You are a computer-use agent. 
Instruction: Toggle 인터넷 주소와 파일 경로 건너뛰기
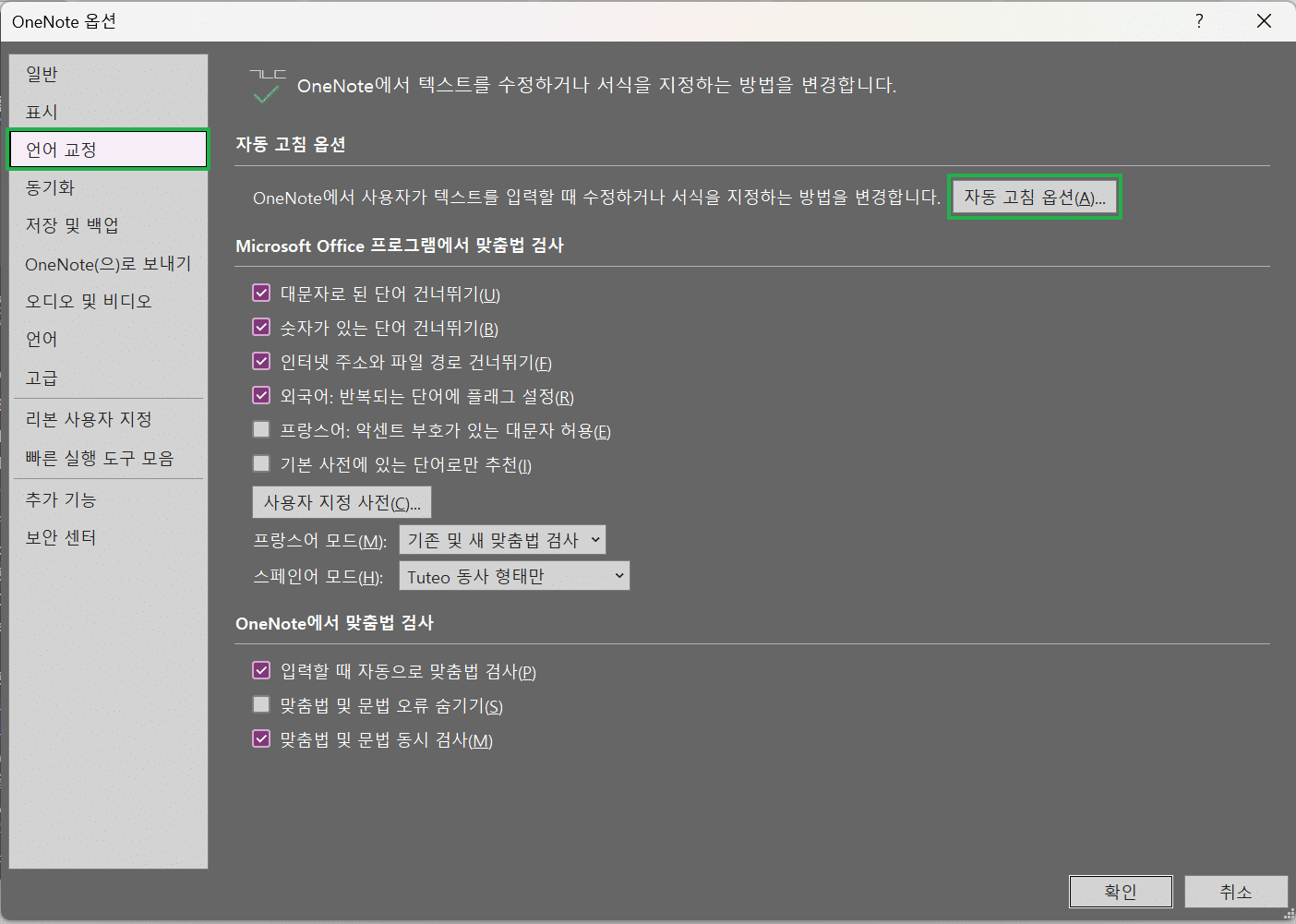[x=261, y=361]
